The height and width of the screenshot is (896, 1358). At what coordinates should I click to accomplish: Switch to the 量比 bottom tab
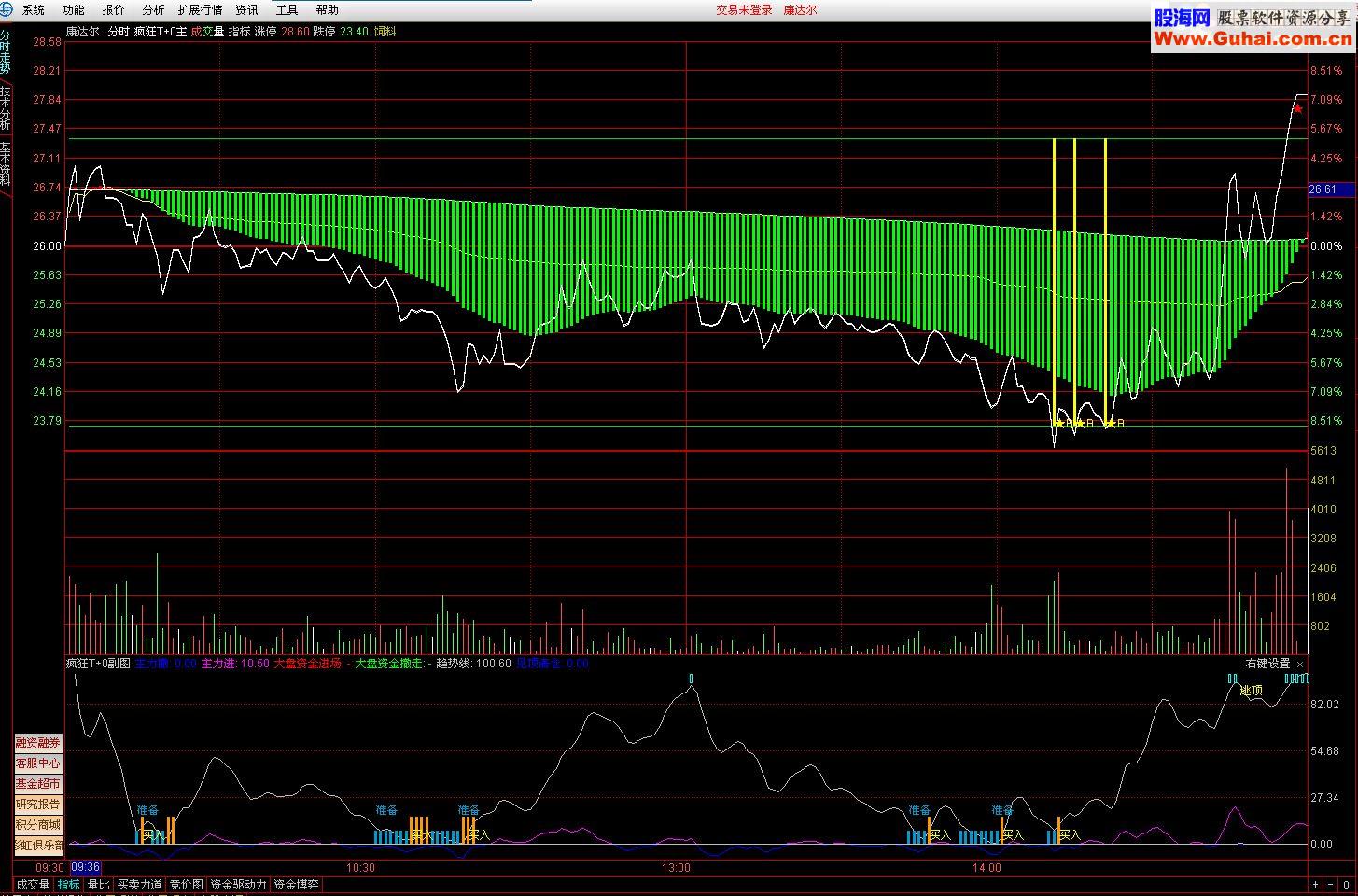(x=98, y=885)
